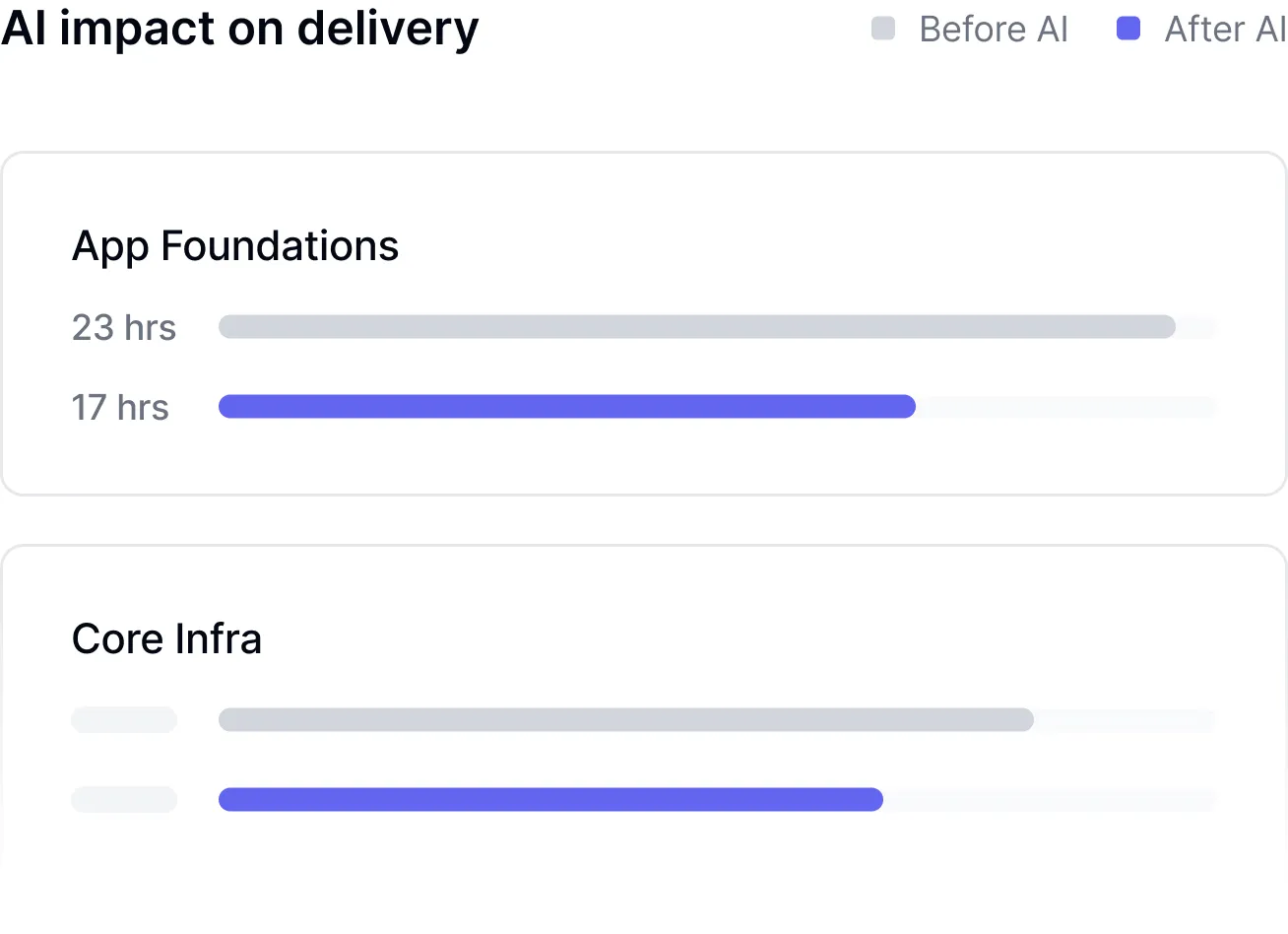Image resolution: width=1288 pixels, height=934 pixels.
Task: Click empty track after Core Infra gray bar
Action: [x=1124, y=720]
